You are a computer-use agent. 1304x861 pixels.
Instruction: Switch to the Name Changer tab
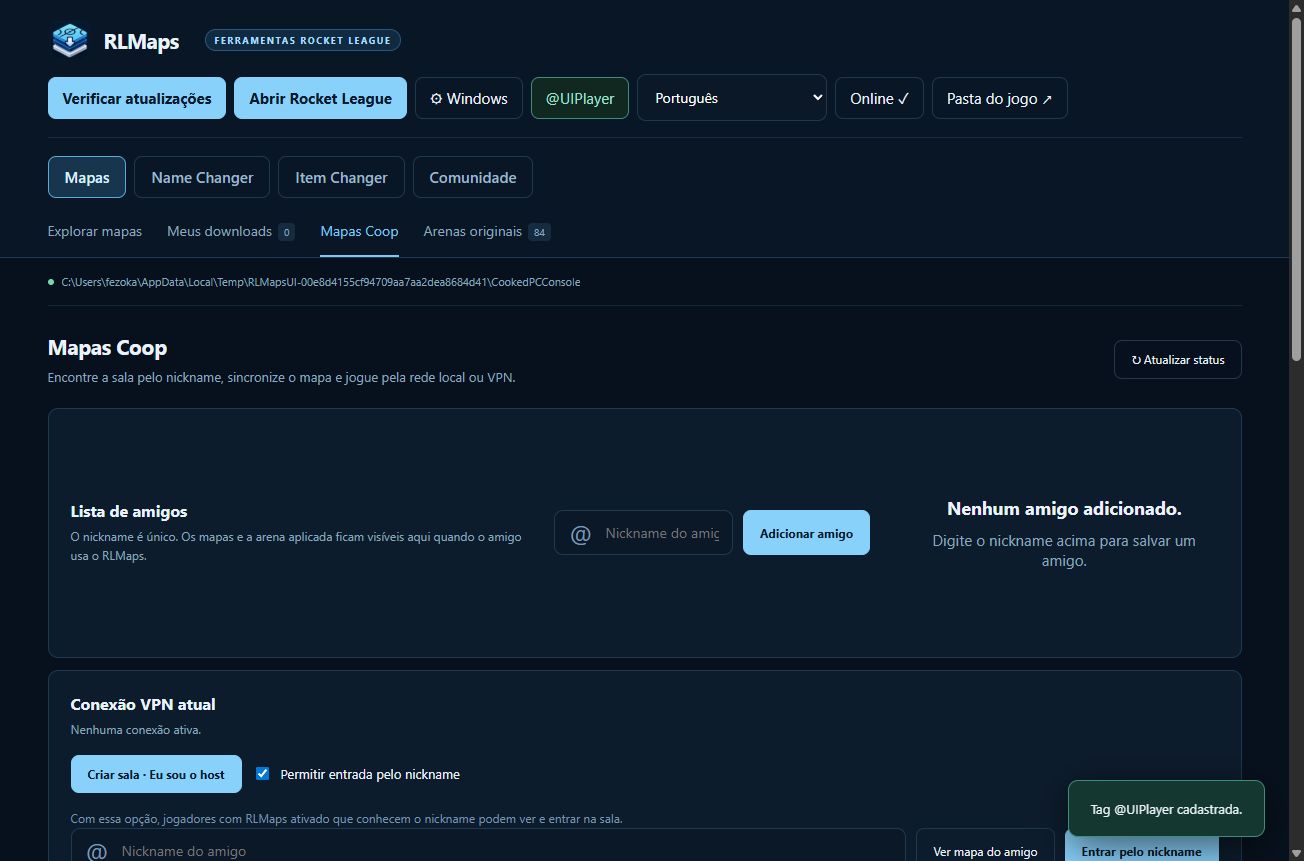tap(202, 177)
